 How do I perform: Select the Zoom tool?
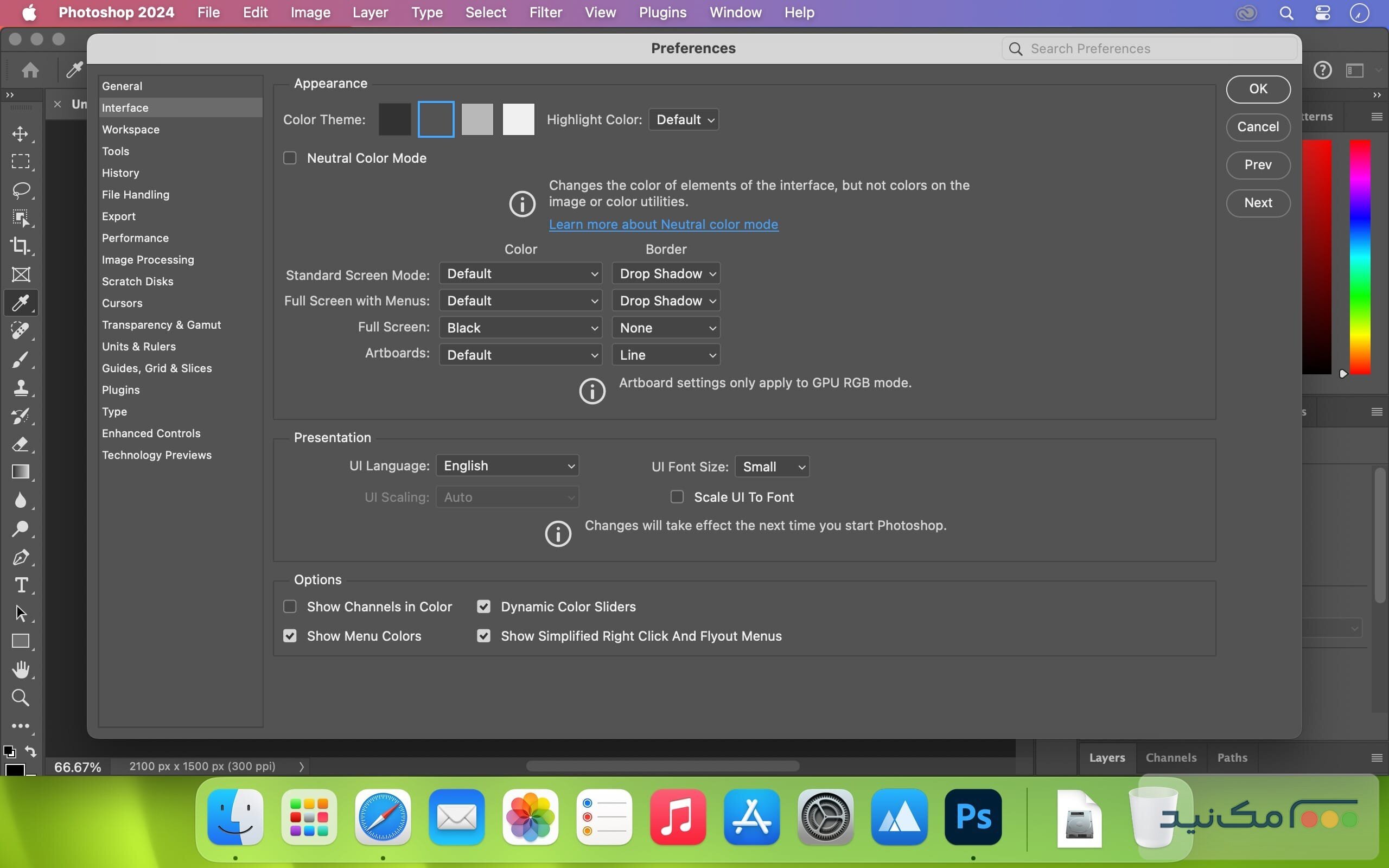[x=21, y=697]
